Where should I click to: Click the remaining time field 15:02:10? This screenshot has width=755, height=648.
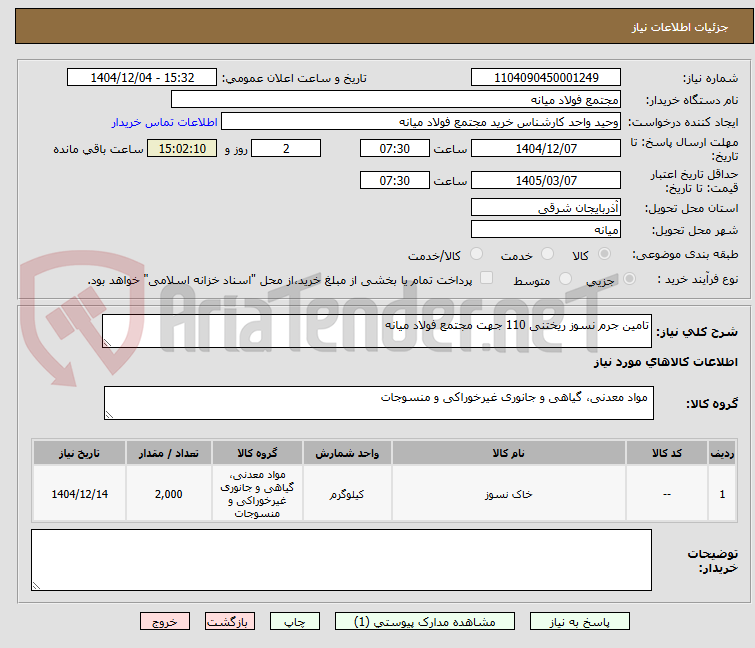pyautogui.click(x=182, y=148)
